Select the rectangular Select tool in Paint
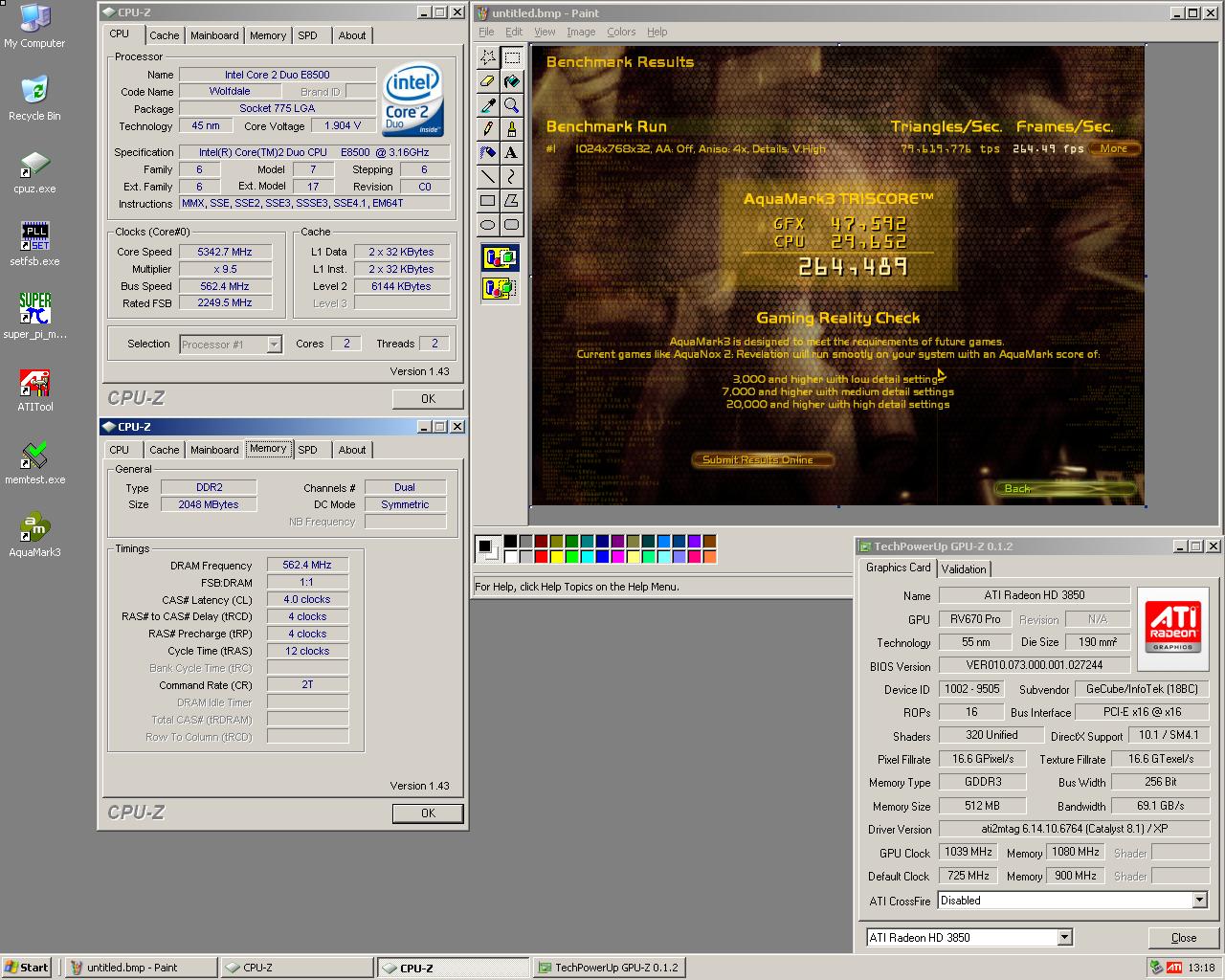The height and width of the screenshot is (980, 1225). pos(512,57)
